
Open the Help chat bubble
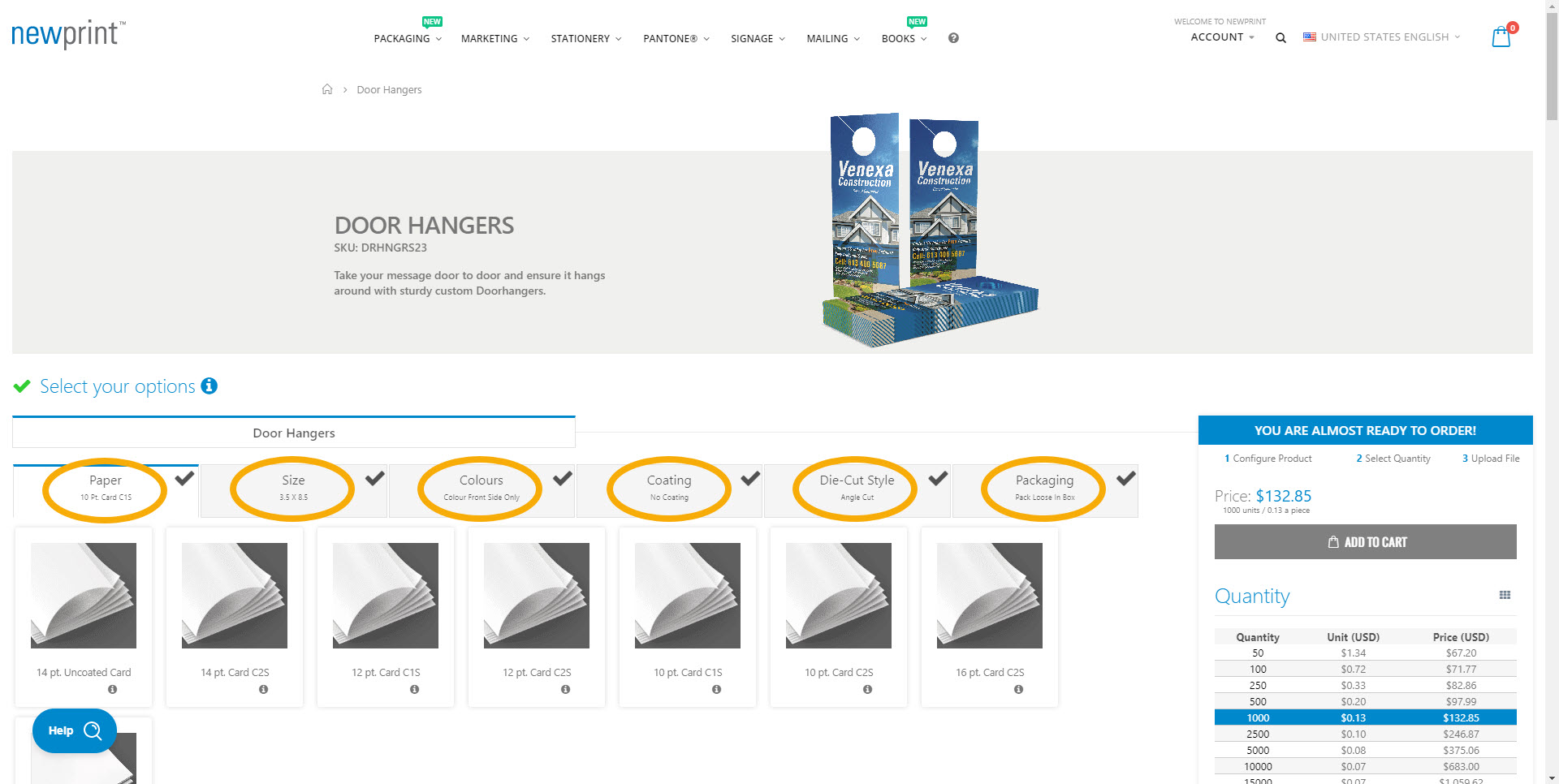pyautogui.click(x=75, y=730)
